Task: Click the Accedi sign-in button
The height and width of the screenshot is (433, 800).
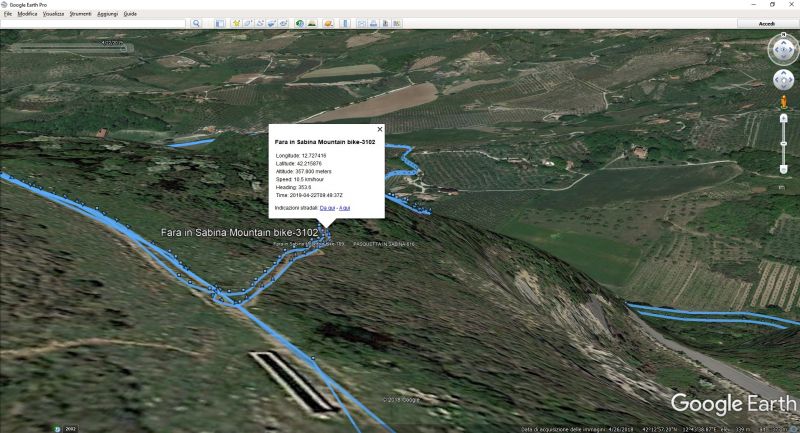Action: [x=766, y=23]
